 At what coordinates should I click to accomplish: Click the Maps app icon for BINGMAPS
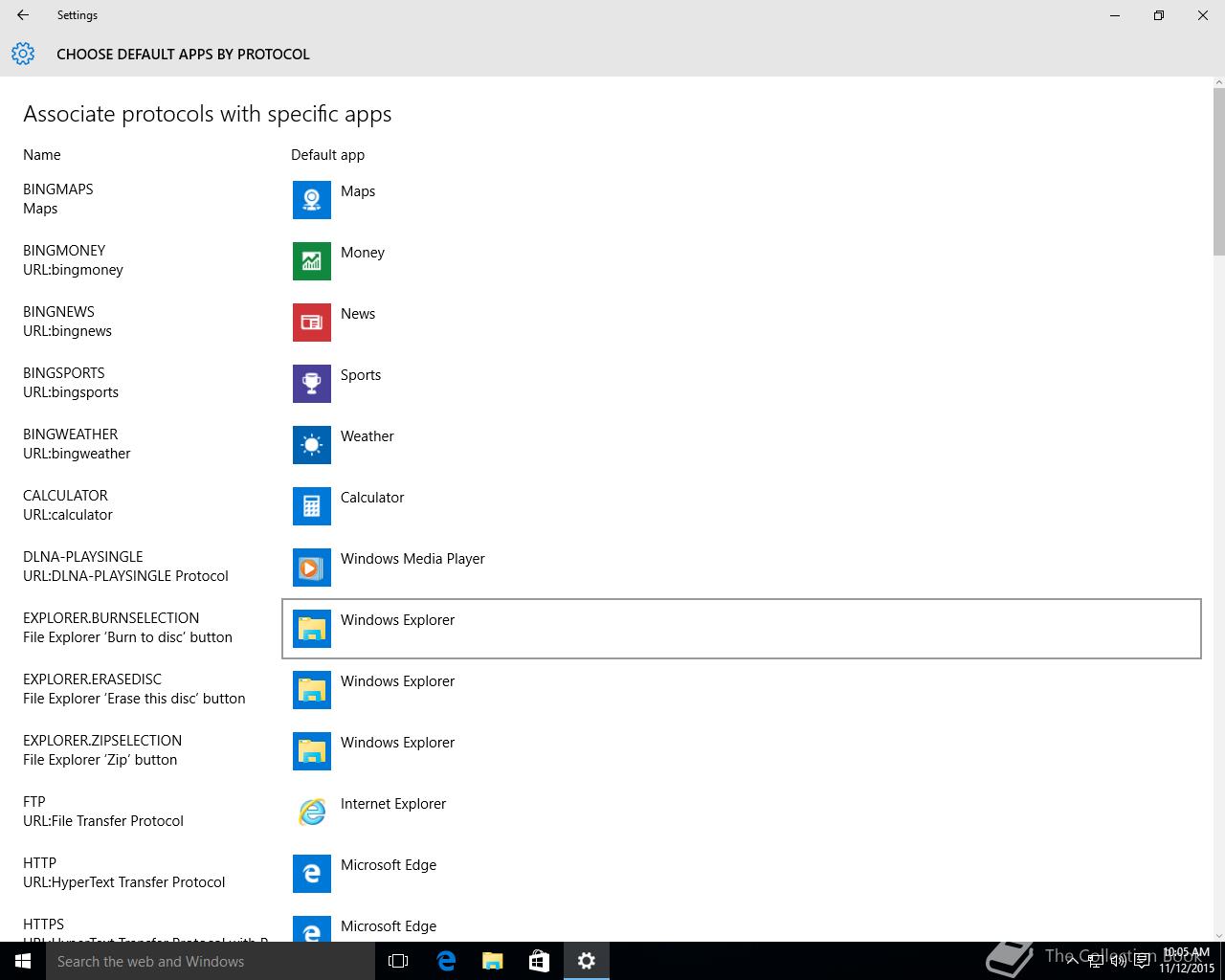[312, 200]
